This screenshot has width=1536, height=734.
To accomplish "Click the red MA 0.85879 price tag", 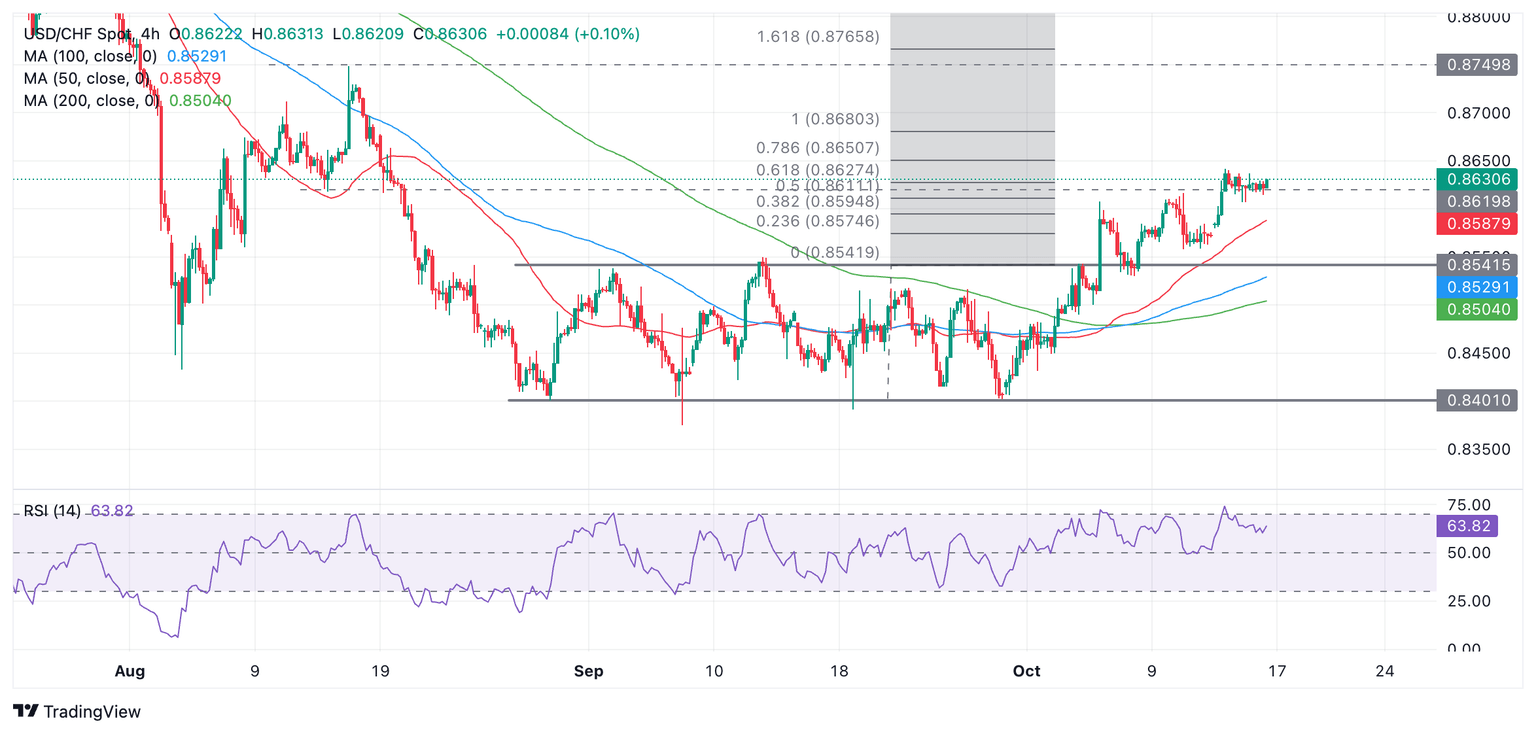I will [1477, 222].
